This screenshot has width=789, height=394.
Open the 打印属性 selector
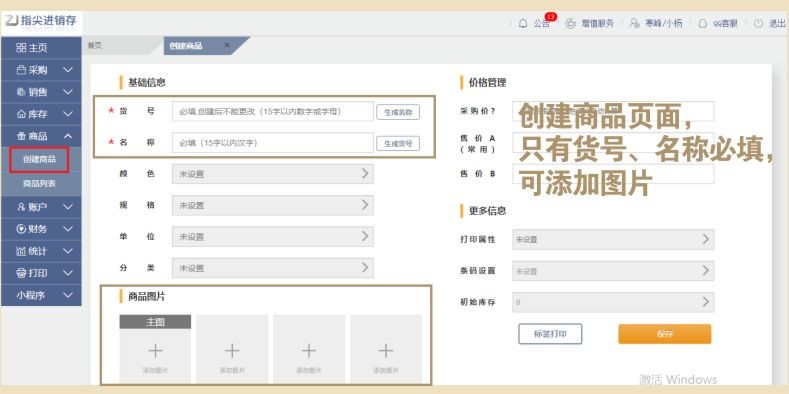coord(613,240)
